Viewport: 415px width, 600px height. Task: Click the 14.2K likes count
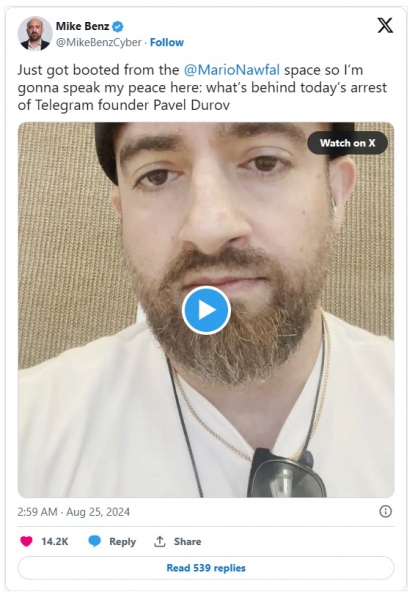click(55, 541)
